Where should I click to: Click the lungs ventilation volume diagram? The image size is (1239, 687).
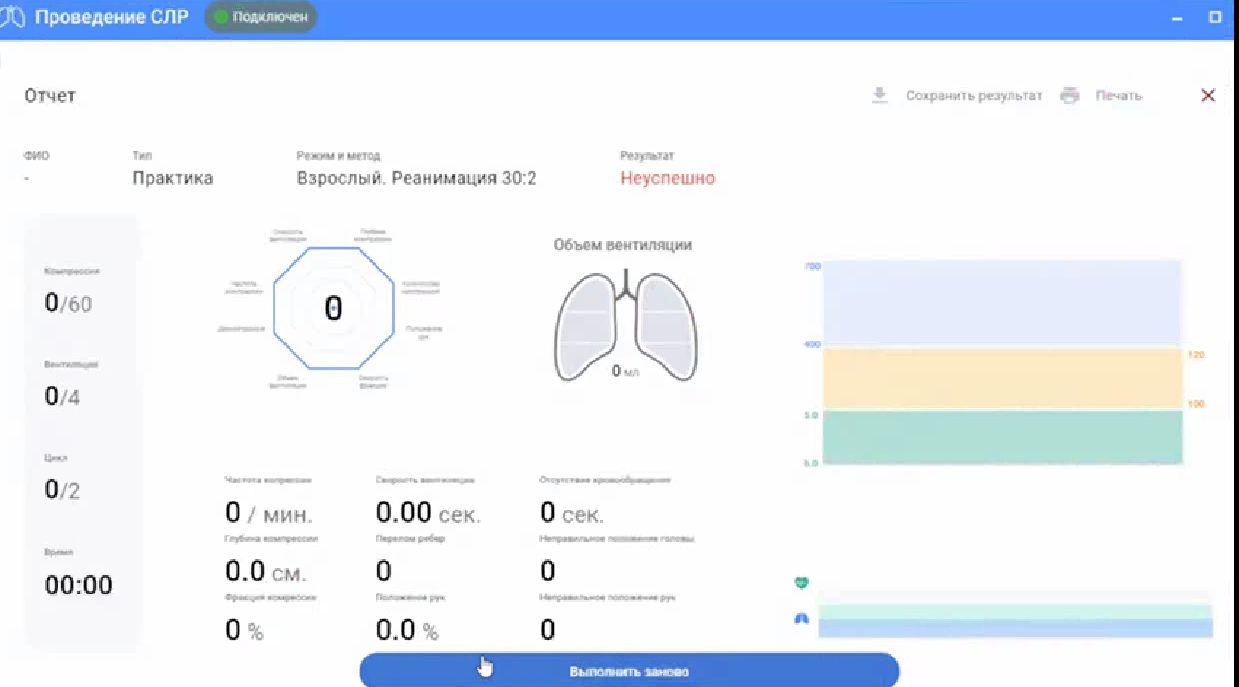622,325
